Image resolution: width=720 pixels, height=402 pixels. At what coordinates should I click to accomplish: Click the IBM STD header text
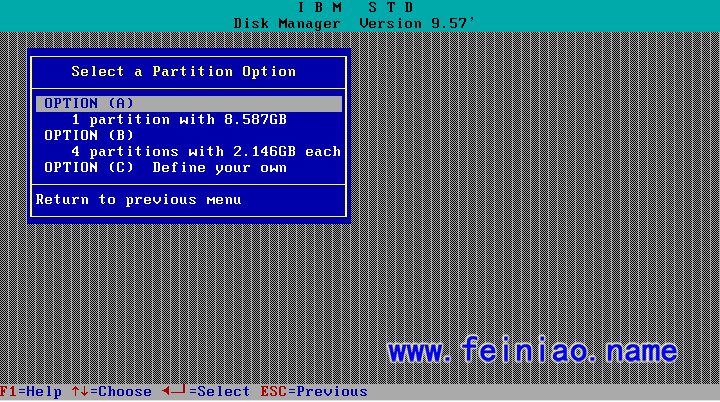click(355, 7)
